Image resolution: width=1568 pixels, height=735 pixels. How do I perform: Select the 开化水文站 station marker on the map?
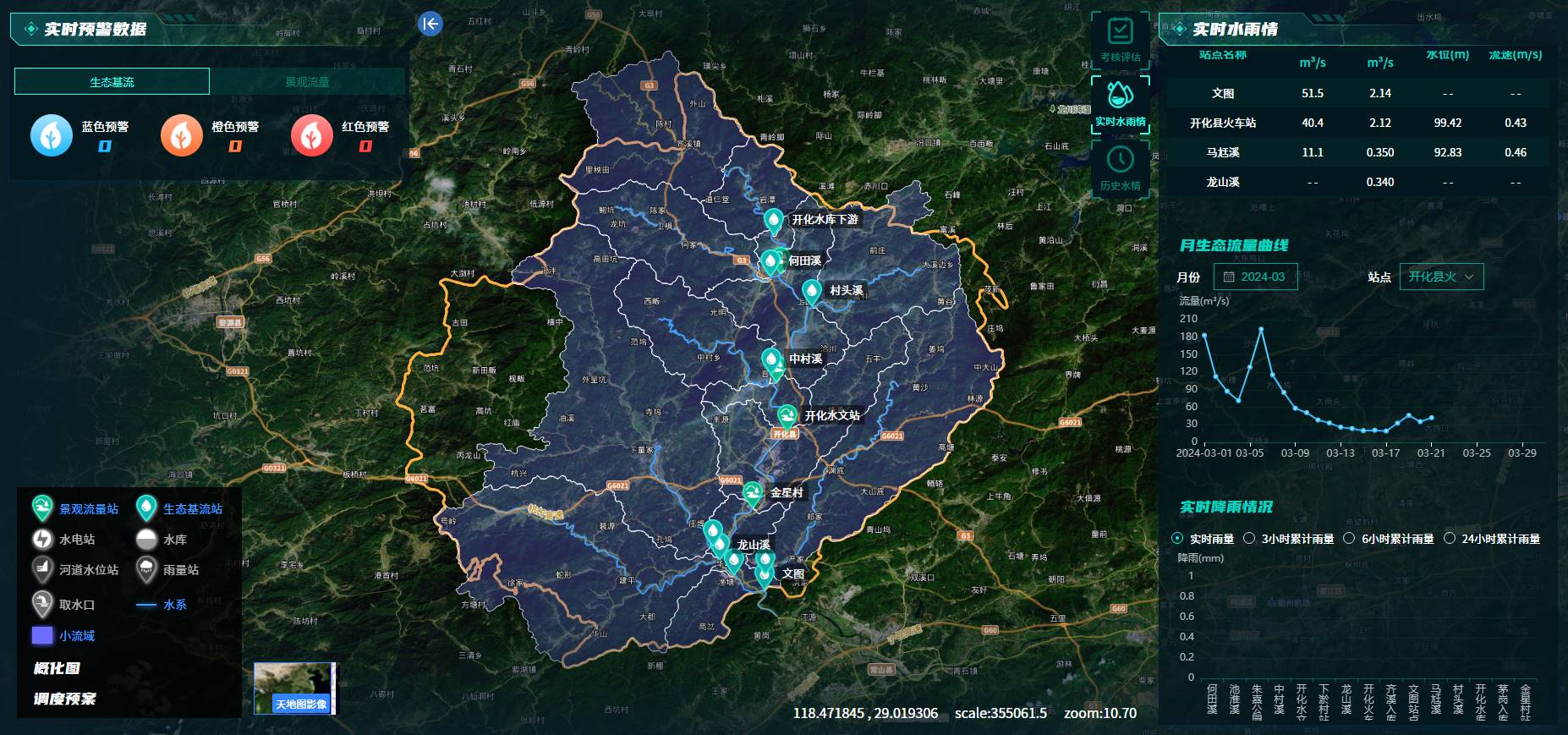pyautogui.click(x=787, y=415)
